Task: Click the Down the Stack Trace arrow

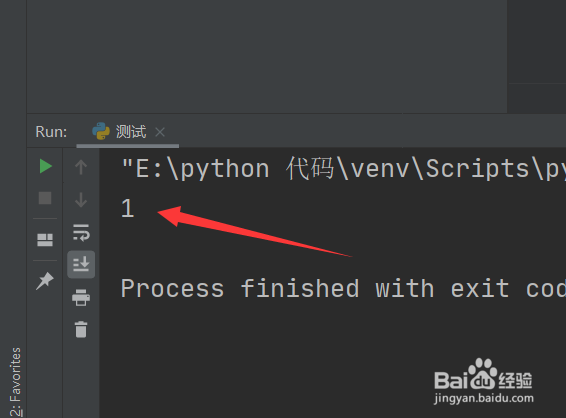Action: pyautogui.click(x=81, y=200)
